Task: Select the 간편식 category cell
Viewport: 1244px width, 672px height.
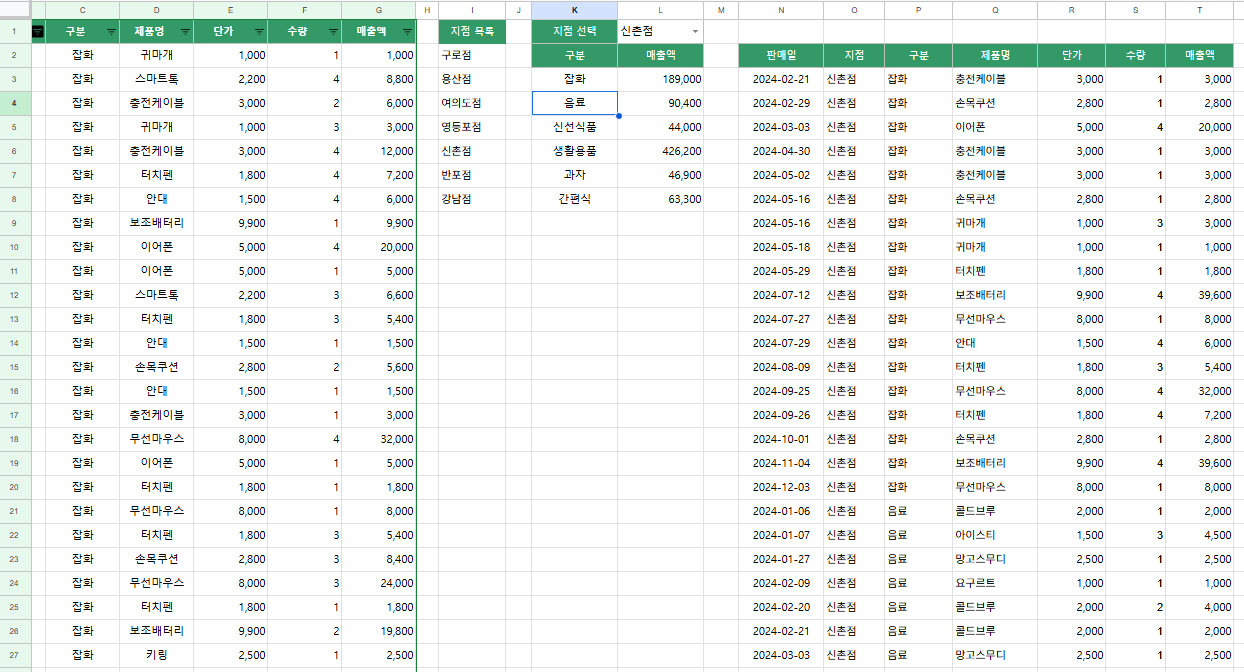Action: click(574, 199)
